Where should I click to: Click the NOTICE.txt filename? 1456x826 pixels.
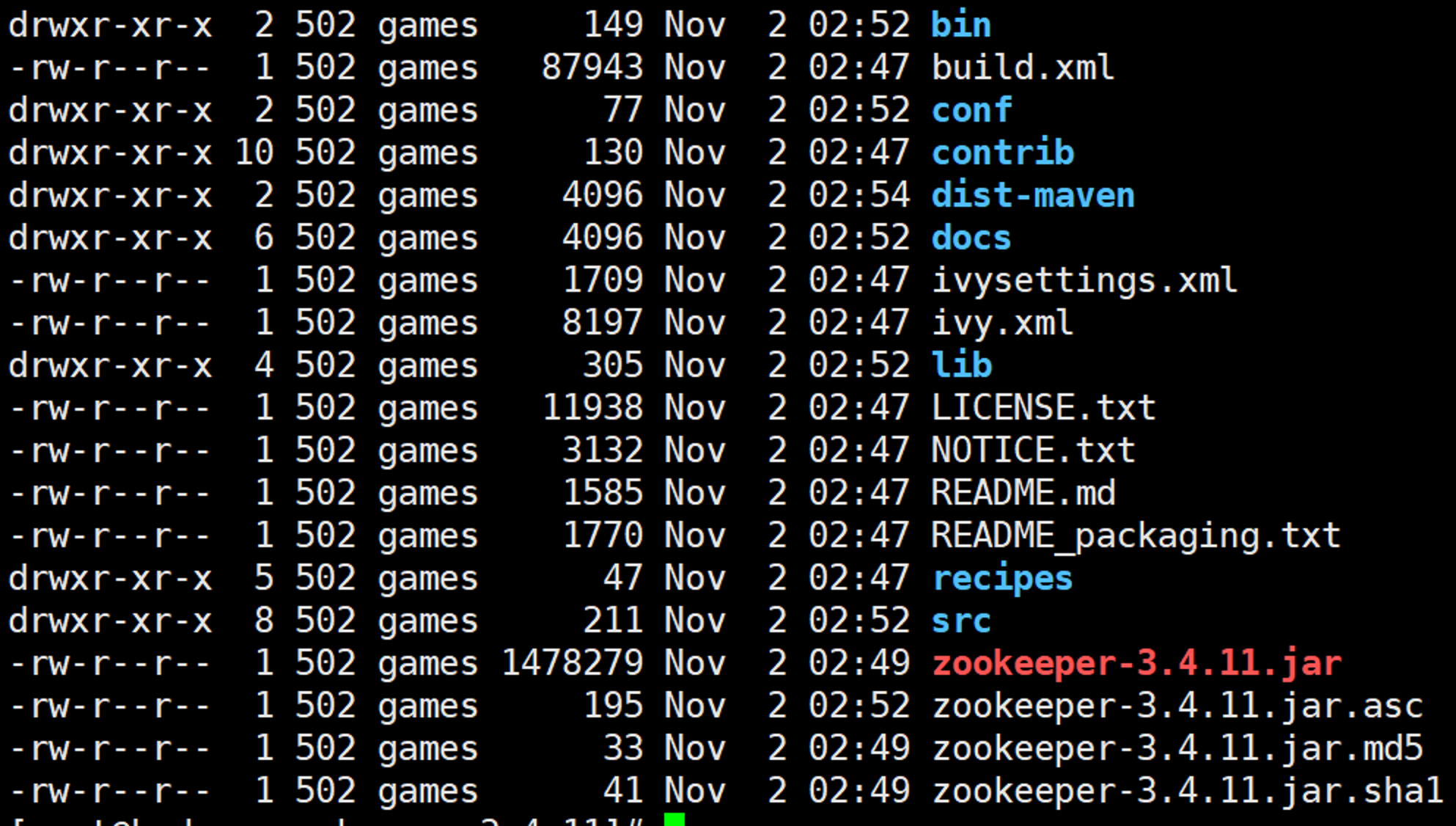click(x=1033, y=450)
